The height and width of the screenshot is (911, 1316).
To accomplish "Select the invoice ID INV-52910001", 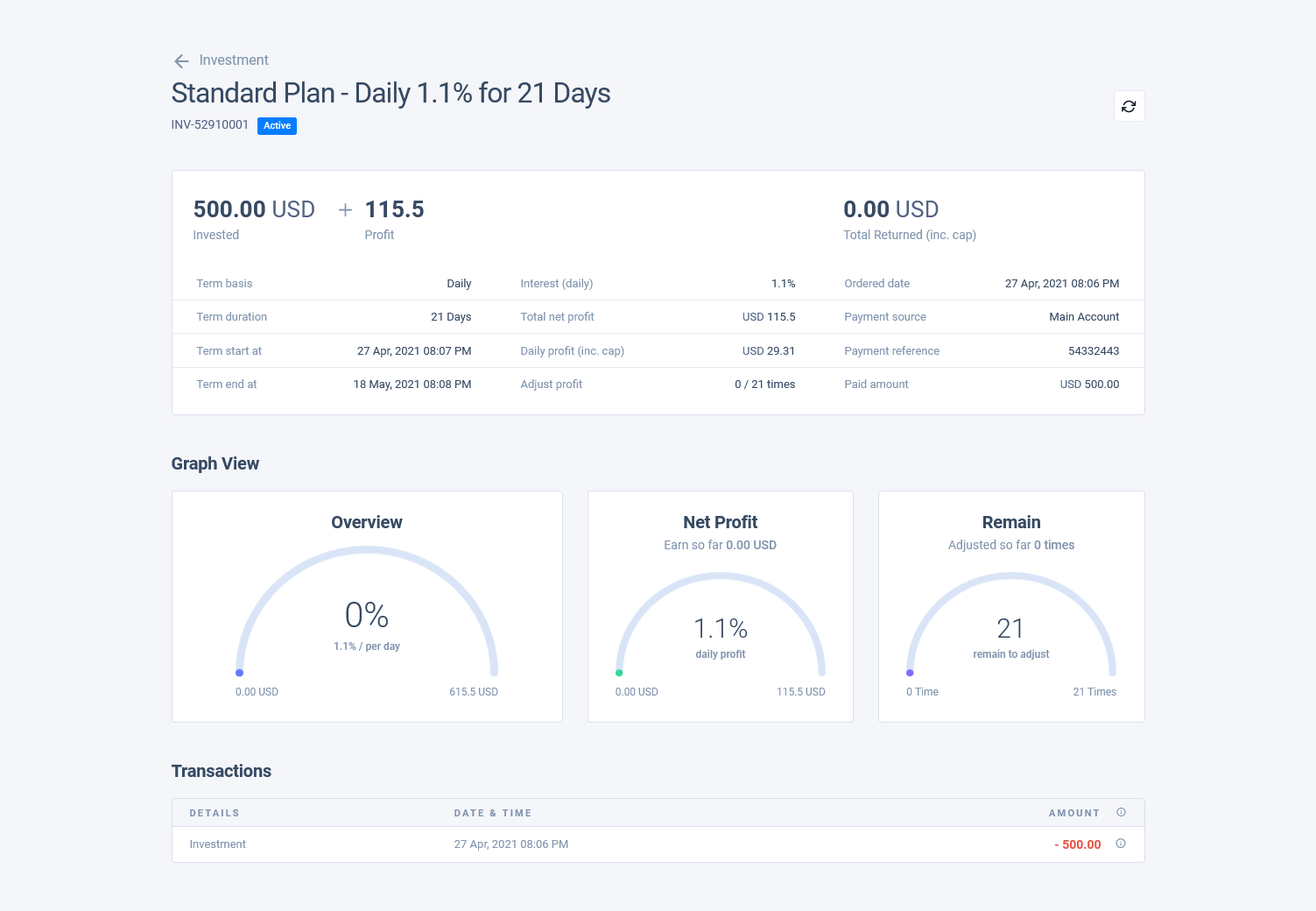I will tap(210, 125).
